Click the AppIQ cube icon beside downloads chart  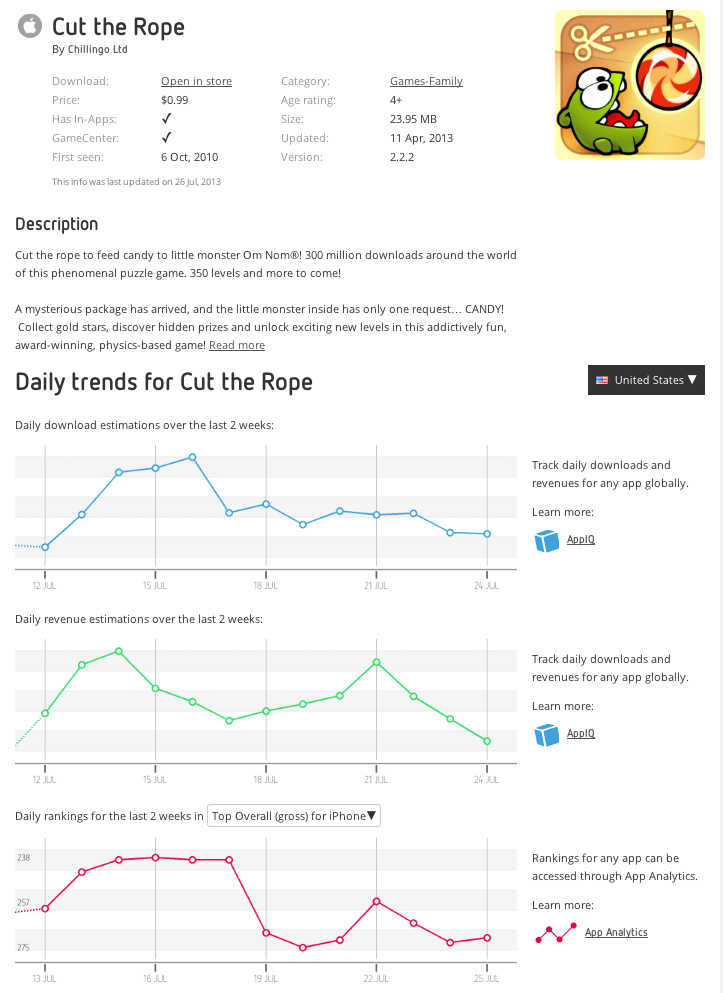click(x=545, y=541)
